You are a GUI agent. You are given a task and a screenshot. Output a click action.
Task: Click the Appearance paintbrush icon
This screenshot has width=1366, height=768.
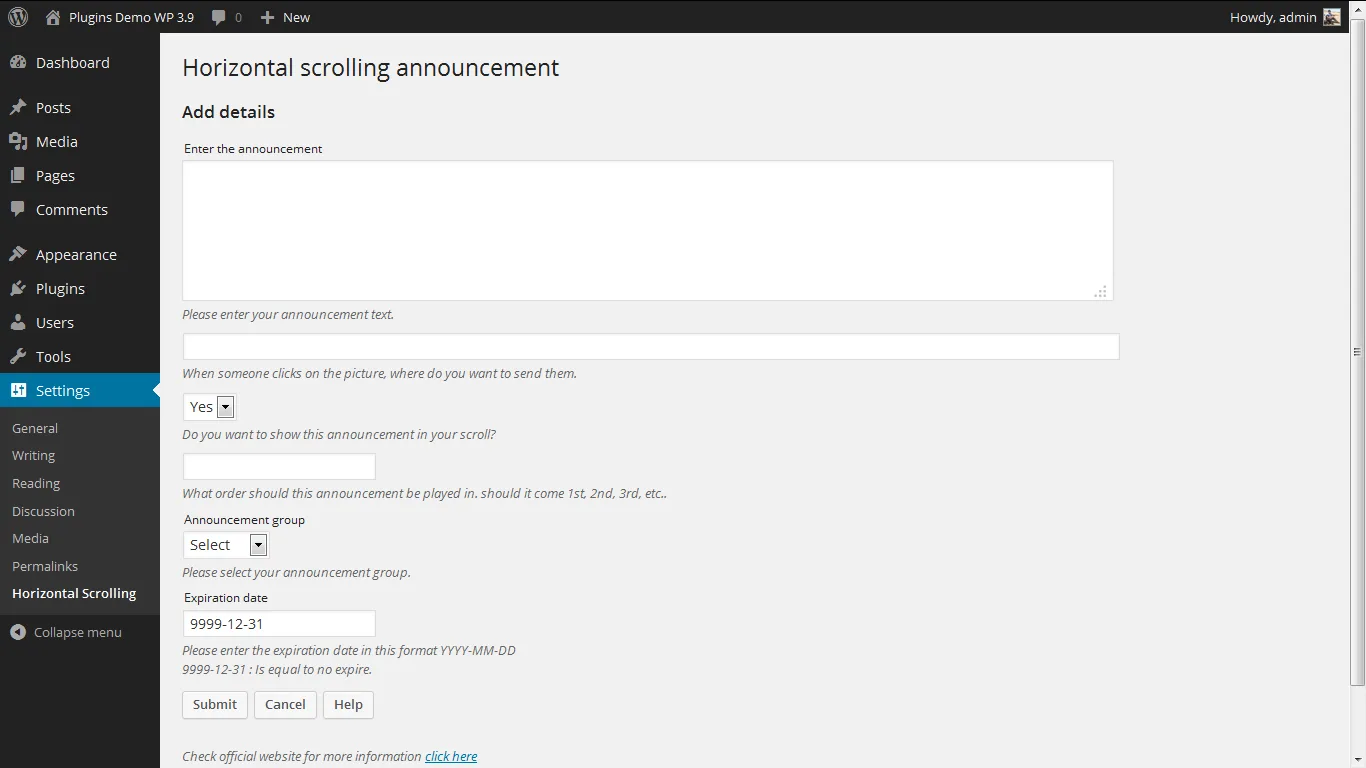coord(18,254)
